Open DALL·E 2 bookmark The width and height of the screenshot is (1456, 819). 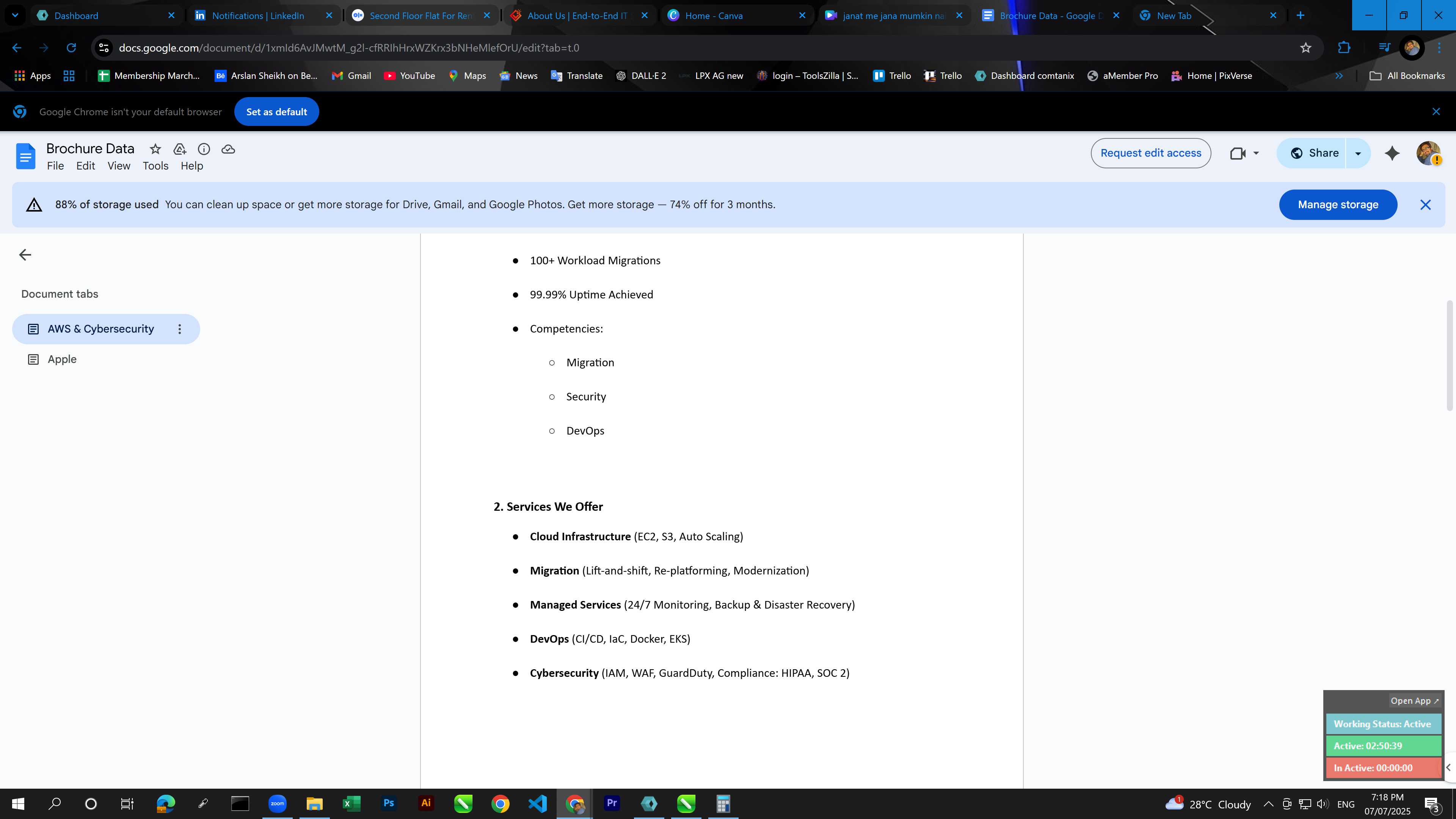point(641,76)
